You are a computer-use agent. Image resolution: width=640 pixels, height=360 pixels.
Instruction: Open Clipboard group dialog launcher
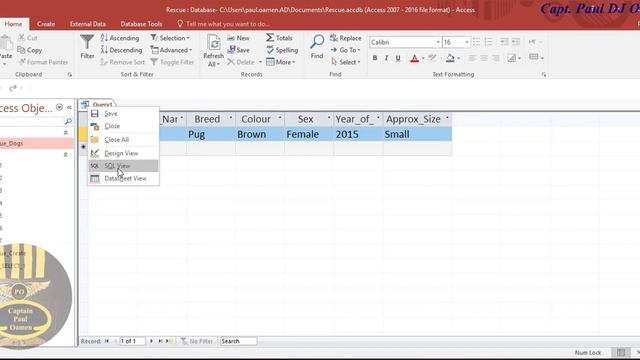tap(70, 75)
